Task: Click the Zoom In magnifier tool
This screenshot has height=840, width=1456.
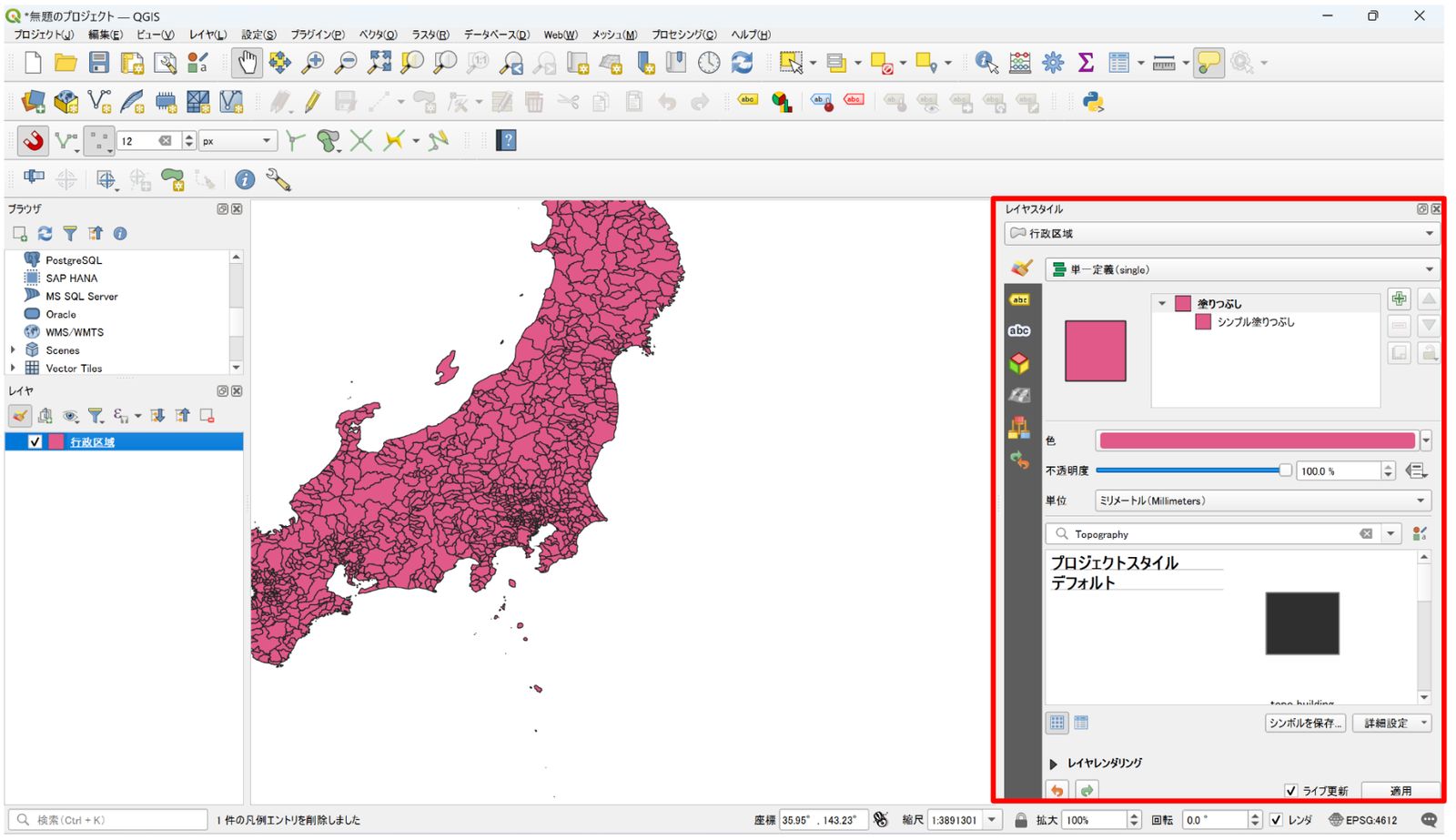Action: 313,63
